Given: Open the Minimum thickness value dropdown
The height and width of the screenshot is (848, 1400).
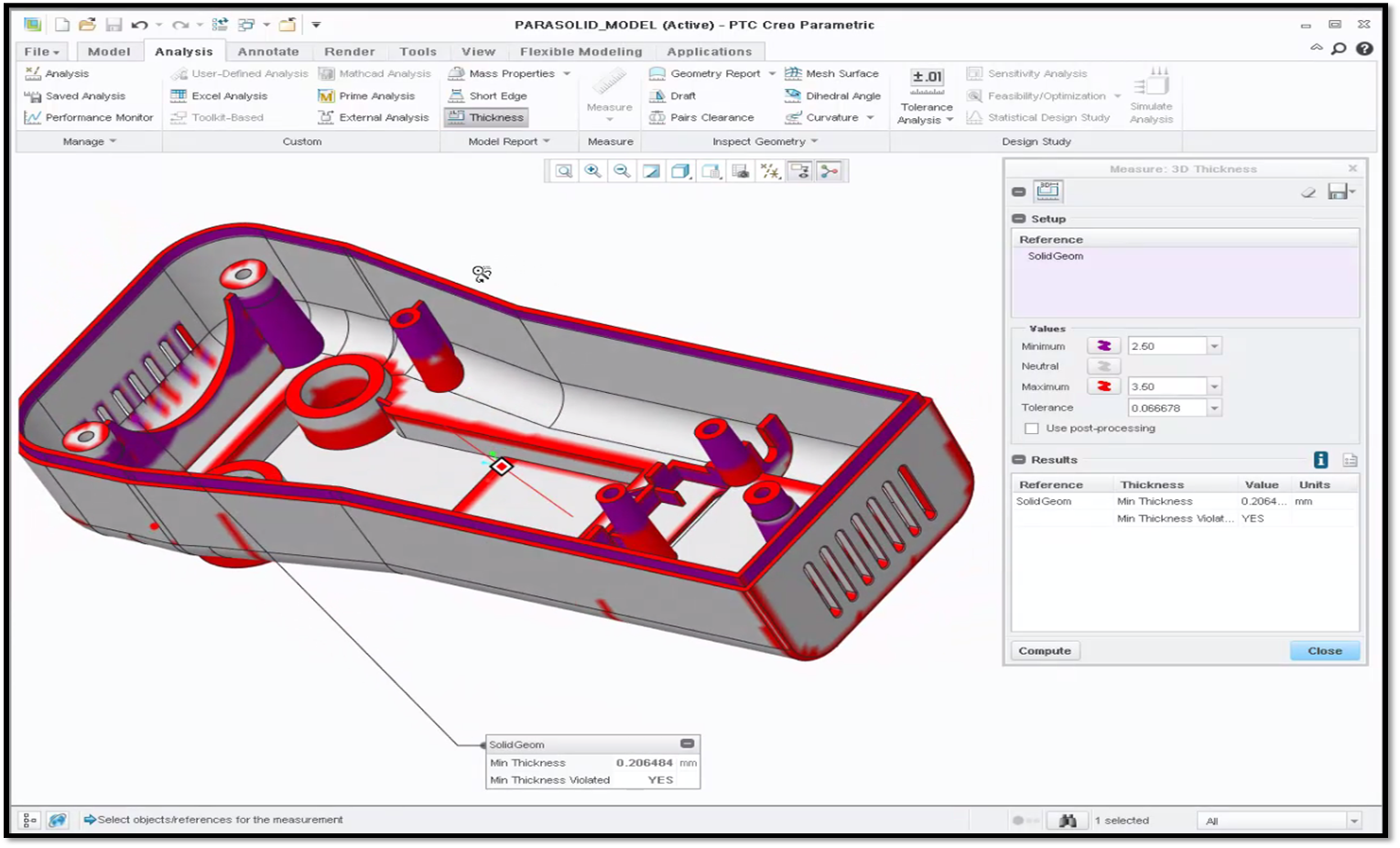Looking at the screenshot, I should [x=1214, y=345].
